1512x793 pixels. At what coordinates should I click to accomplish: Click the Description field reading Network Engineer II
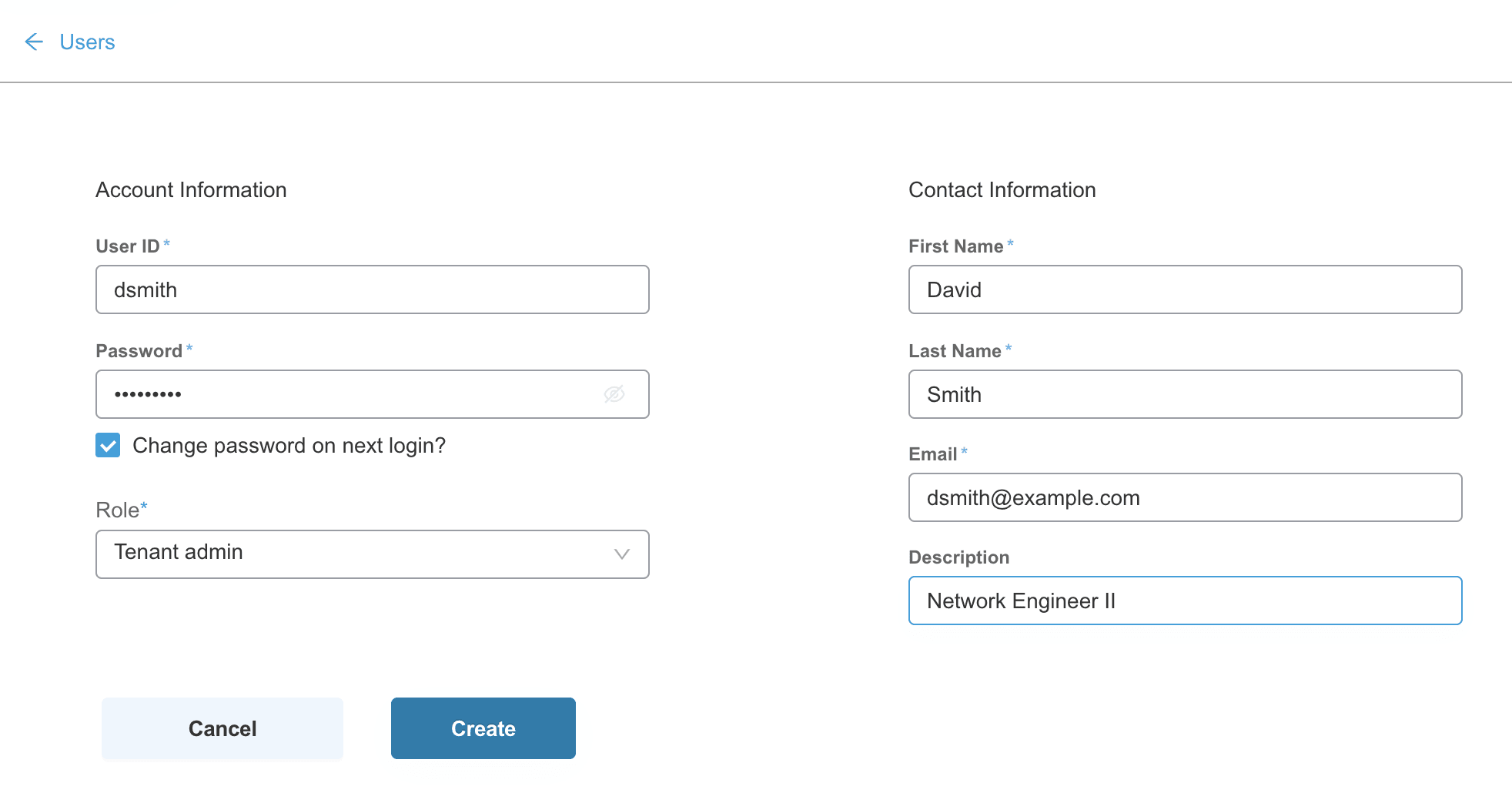click(1186, 601)
